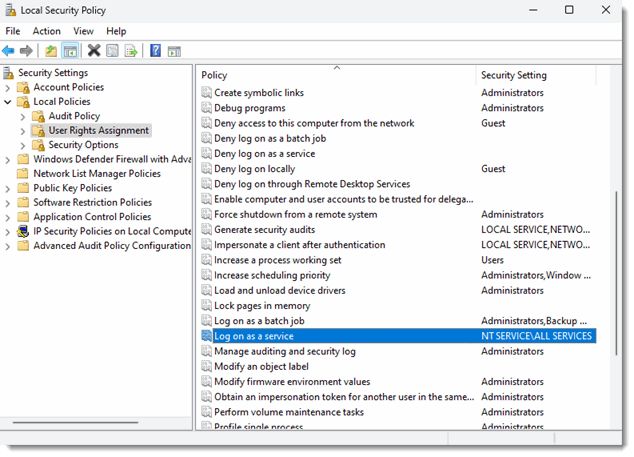Click the Account Policies folder icon
Screen dimensions: 634x457
click(x=23, y=87)
